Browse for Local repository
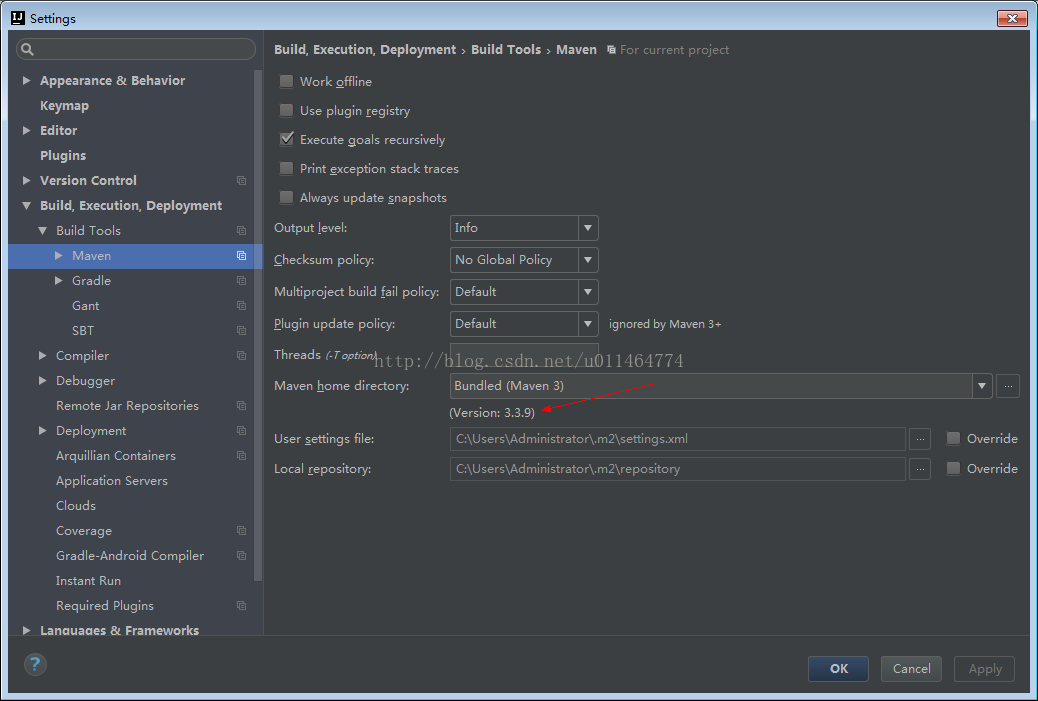1038x701 pixels. tap(920, 469)
